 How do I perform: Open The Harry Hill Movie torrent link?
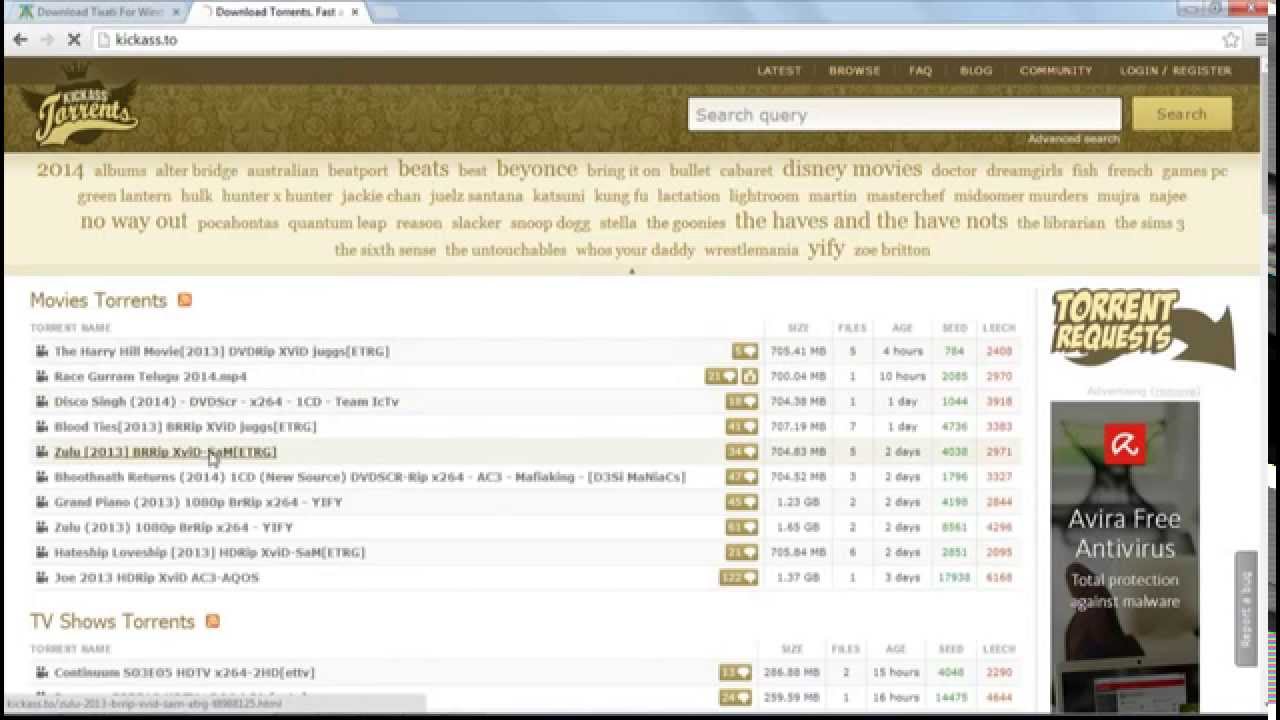222,351
